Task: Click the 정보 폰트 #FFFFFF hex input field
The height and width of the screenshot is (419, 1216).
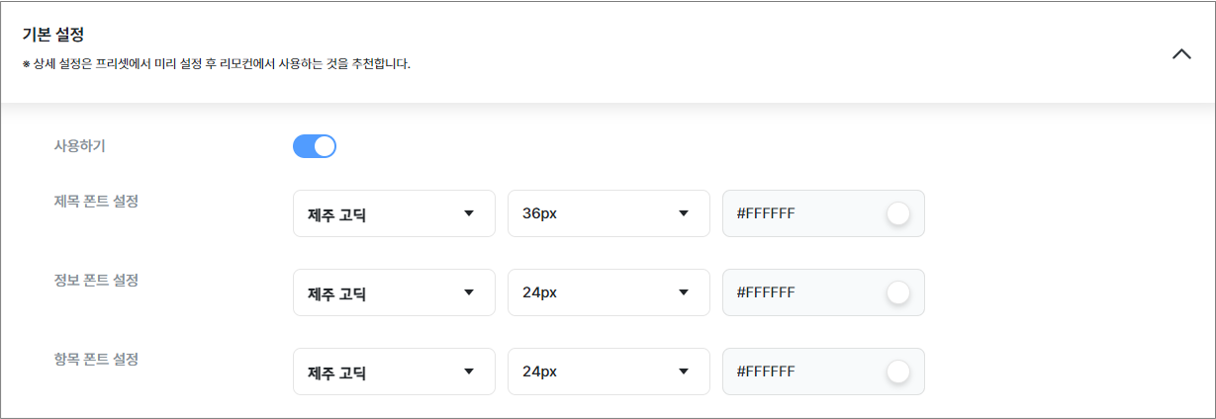Action: 823,293
